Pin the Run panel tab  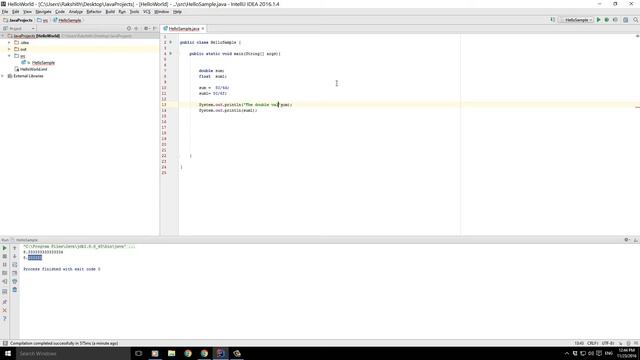pos(4,302)
